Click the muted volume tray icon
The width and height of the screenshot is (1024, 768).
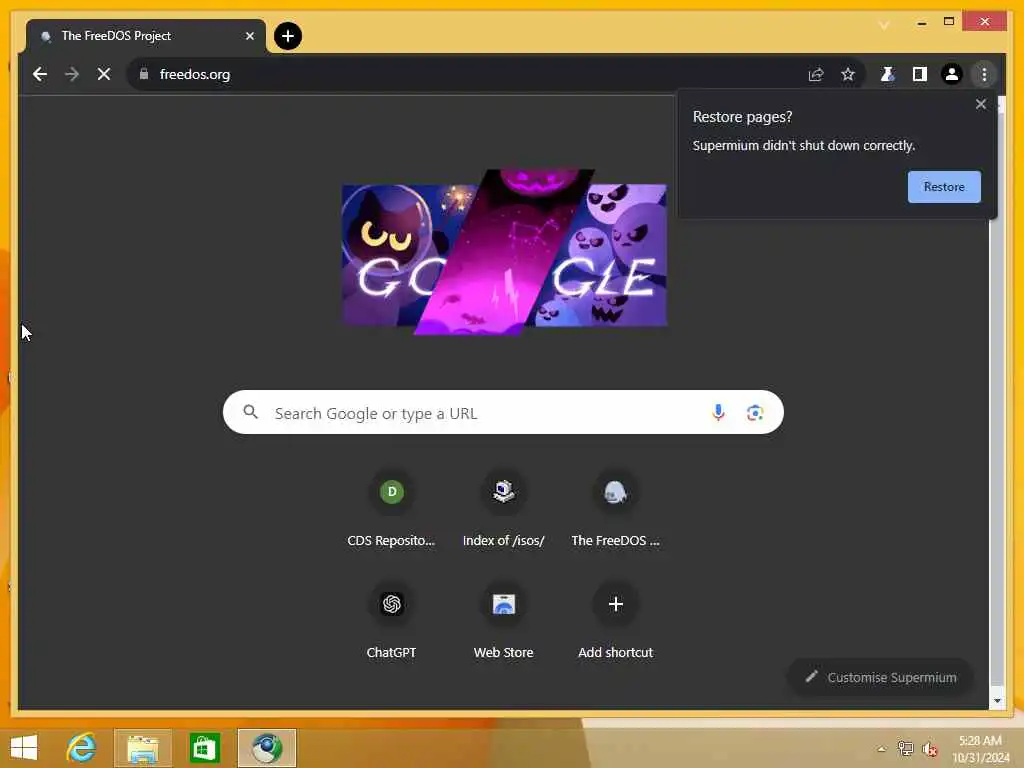(x=930, y=749)
